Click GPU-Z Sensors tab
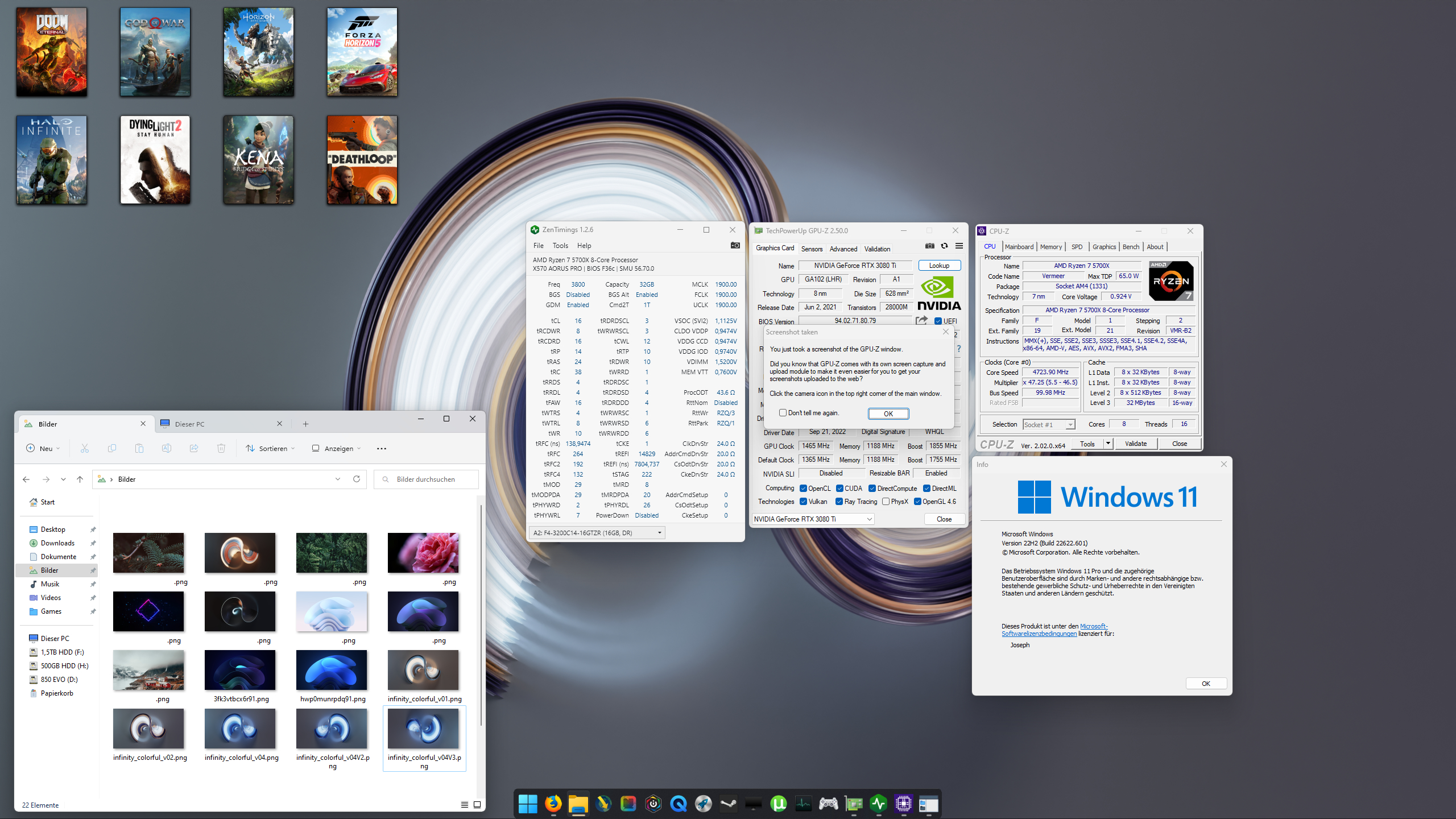Image resolution: width=1456 pixels, height=819 pixels. coord(812,248)
